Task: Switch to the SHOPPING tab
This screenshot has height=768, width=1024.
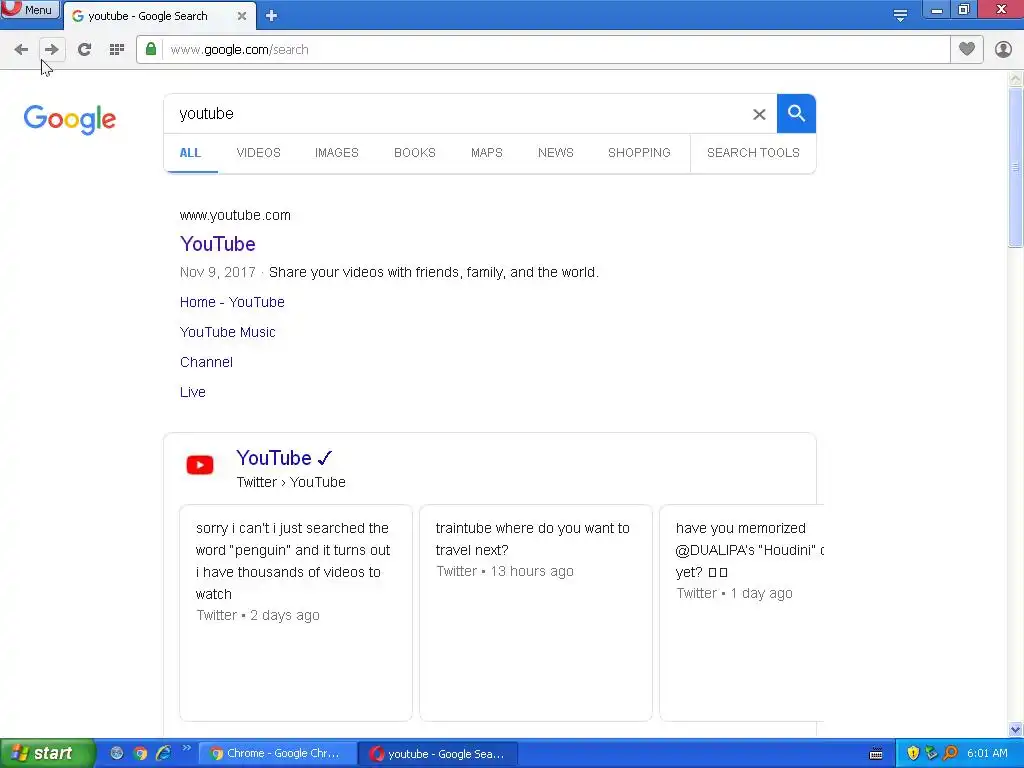Action: coord(639,153)
